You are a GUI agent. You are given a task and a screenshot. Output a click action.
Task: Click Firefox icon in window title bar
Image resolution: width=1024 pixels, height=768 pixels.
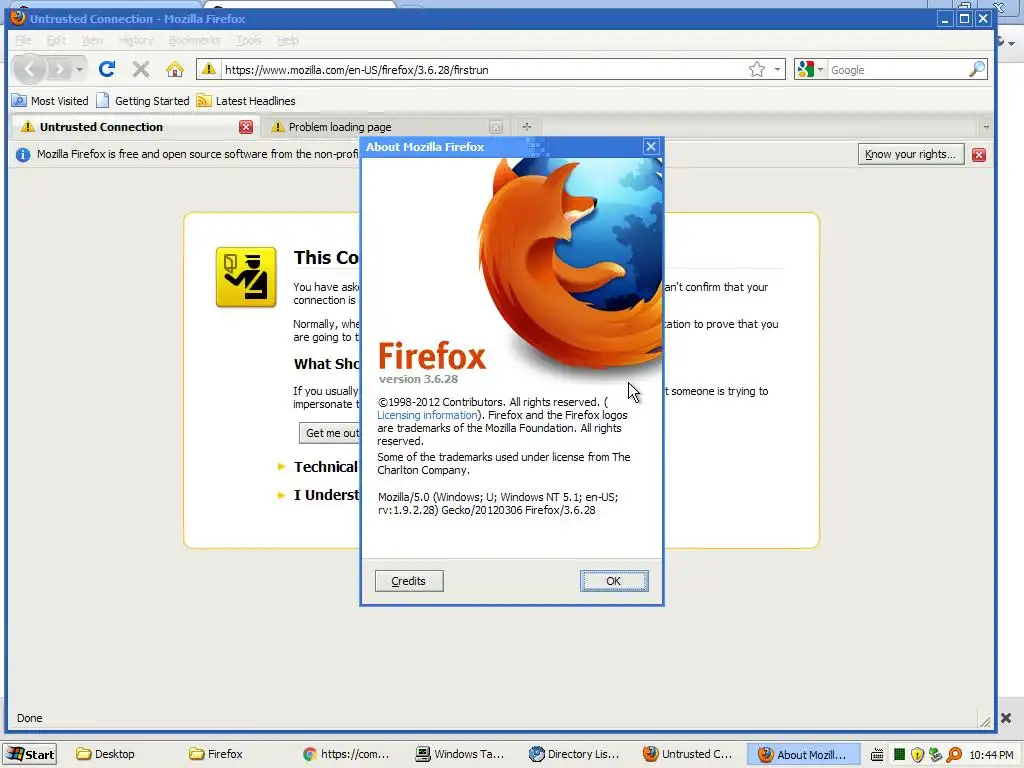click(x=18, y=18)
